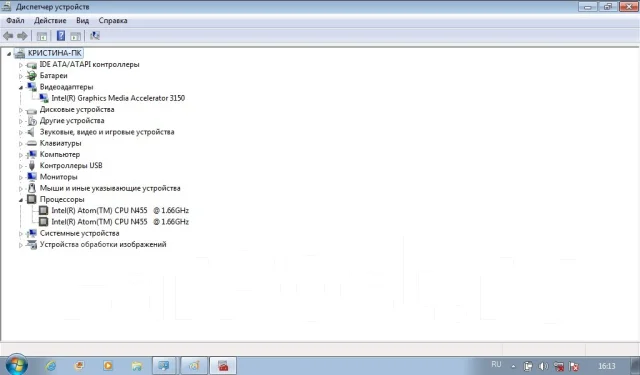
Task: Click the Мониторы category icon
Action: [31, 177]
